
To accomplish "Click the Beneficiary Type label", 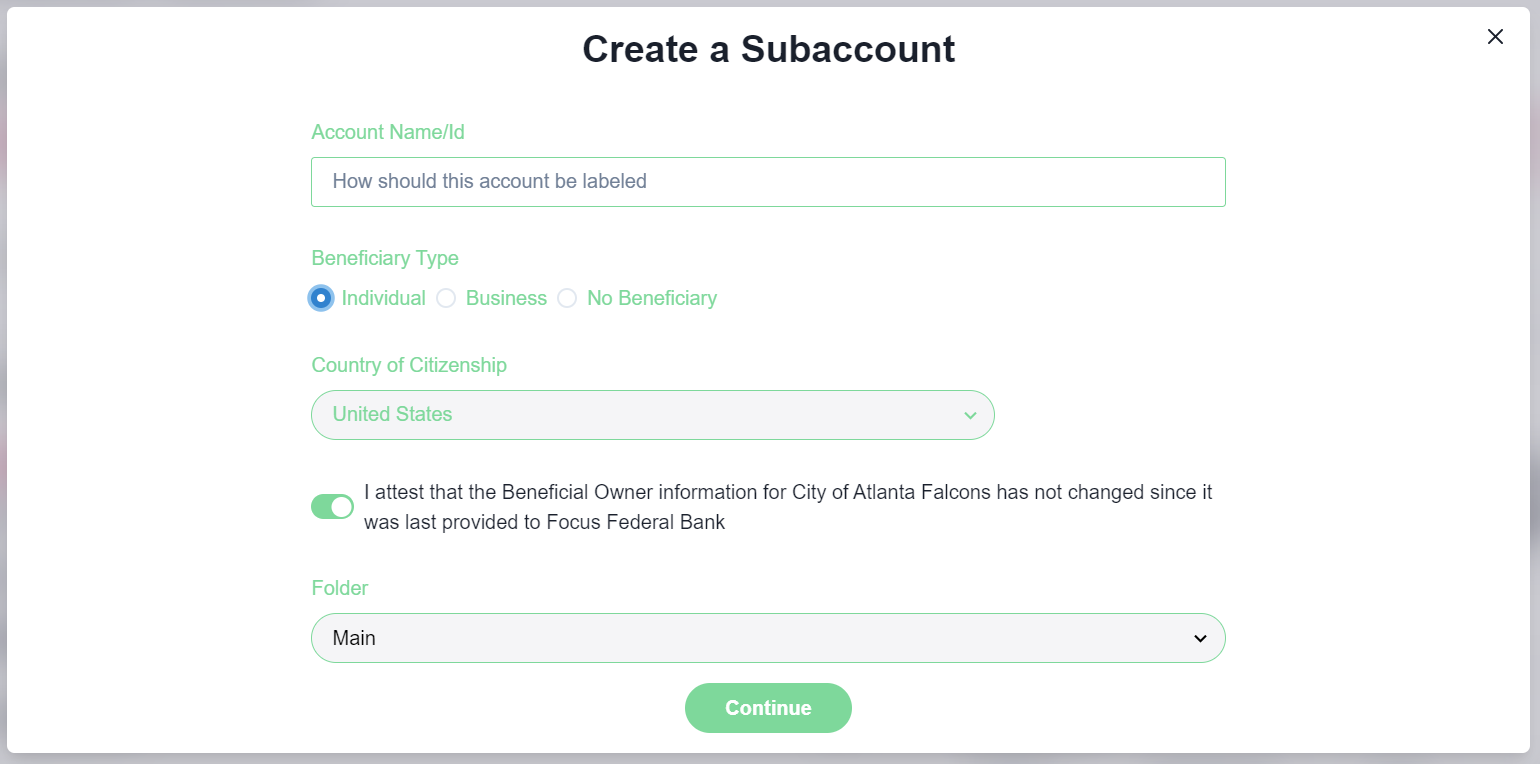I will 385,258.
